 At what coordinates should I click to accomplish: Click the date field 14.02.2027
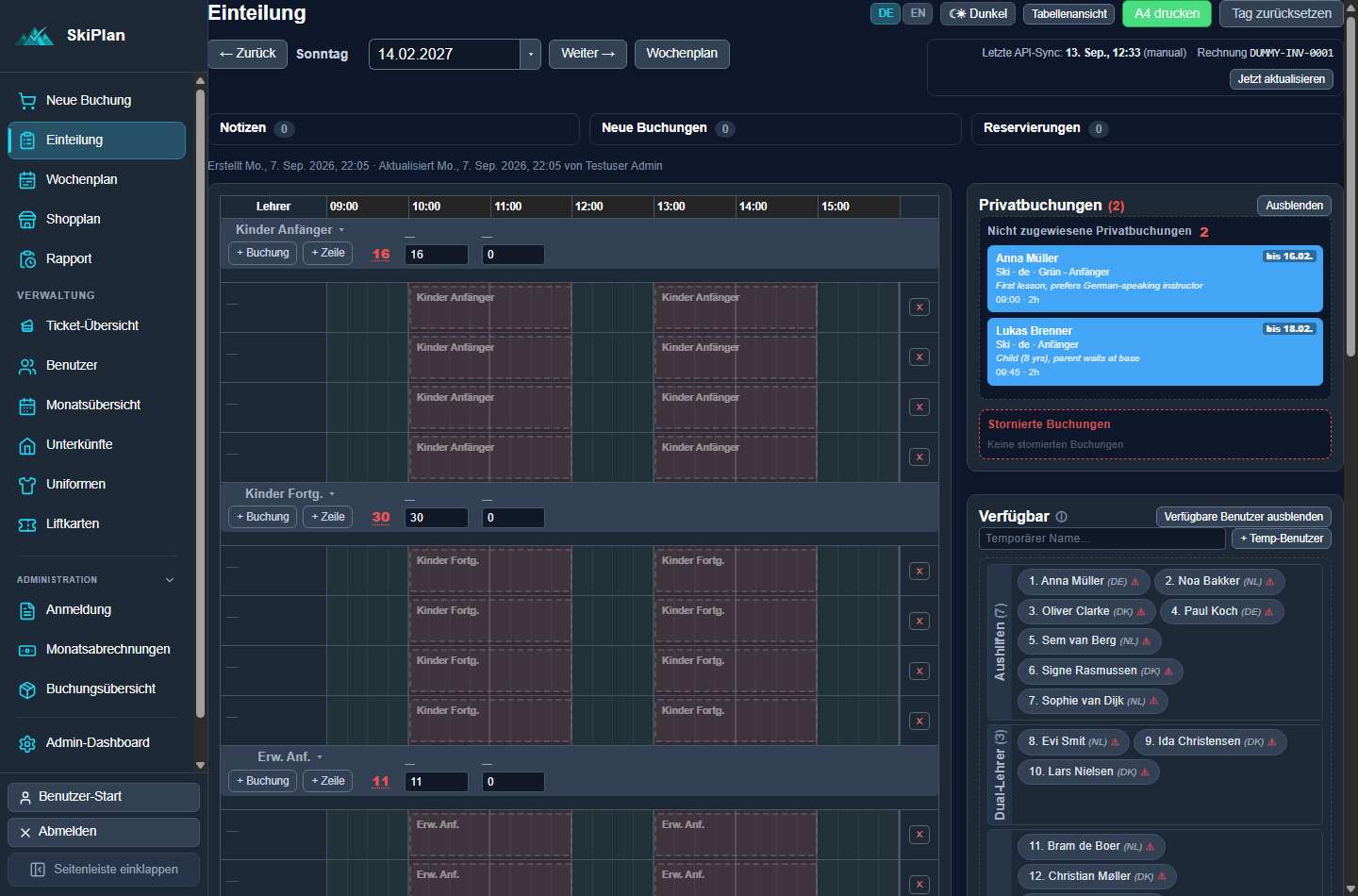tap(444, 54)
